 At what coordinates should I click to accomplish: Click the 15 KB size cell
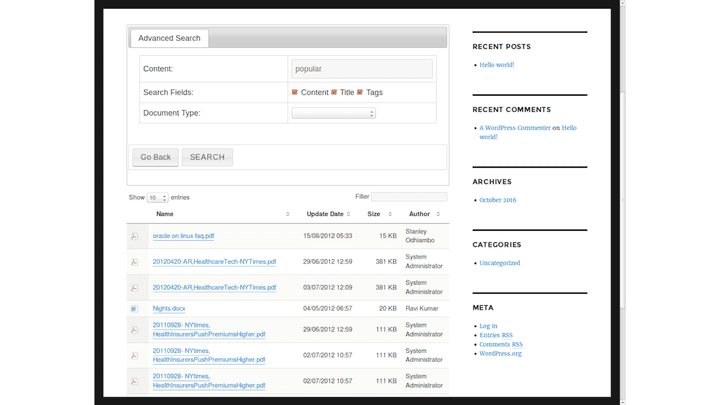(388, 236)
